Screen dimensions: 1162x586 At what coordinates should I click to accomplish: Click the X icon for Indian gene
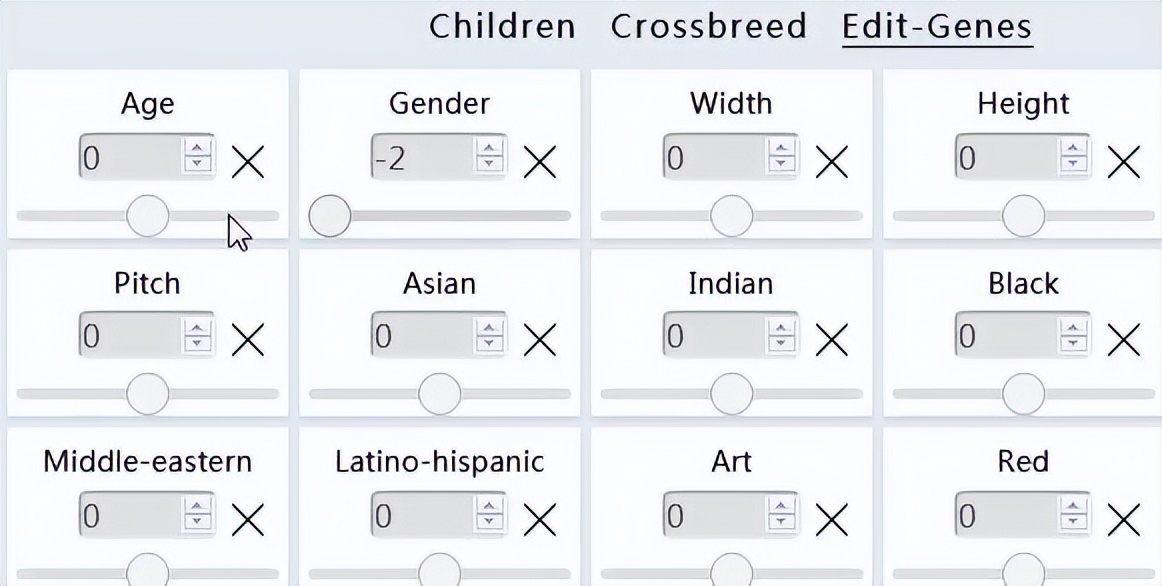click(832, 339)
